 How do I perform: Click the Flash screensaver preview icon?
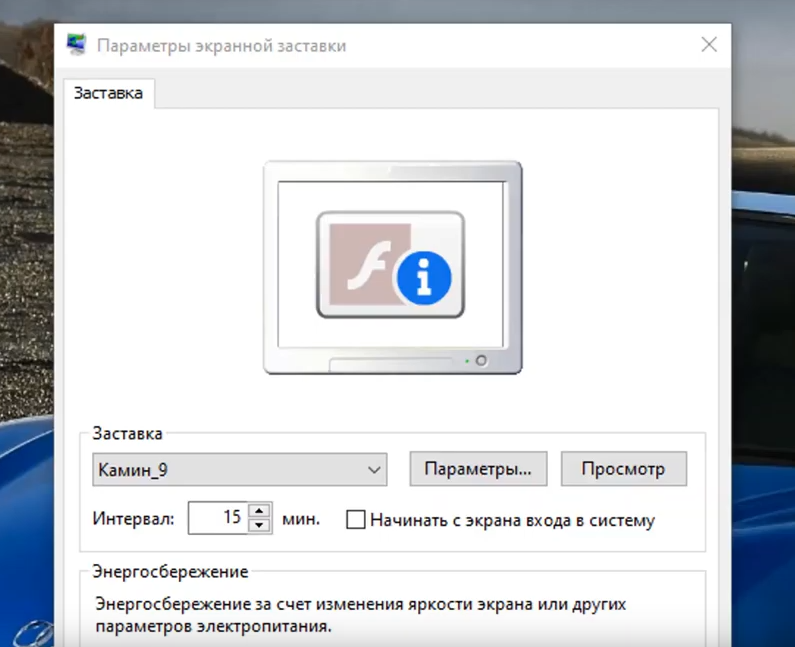point(390,265)
